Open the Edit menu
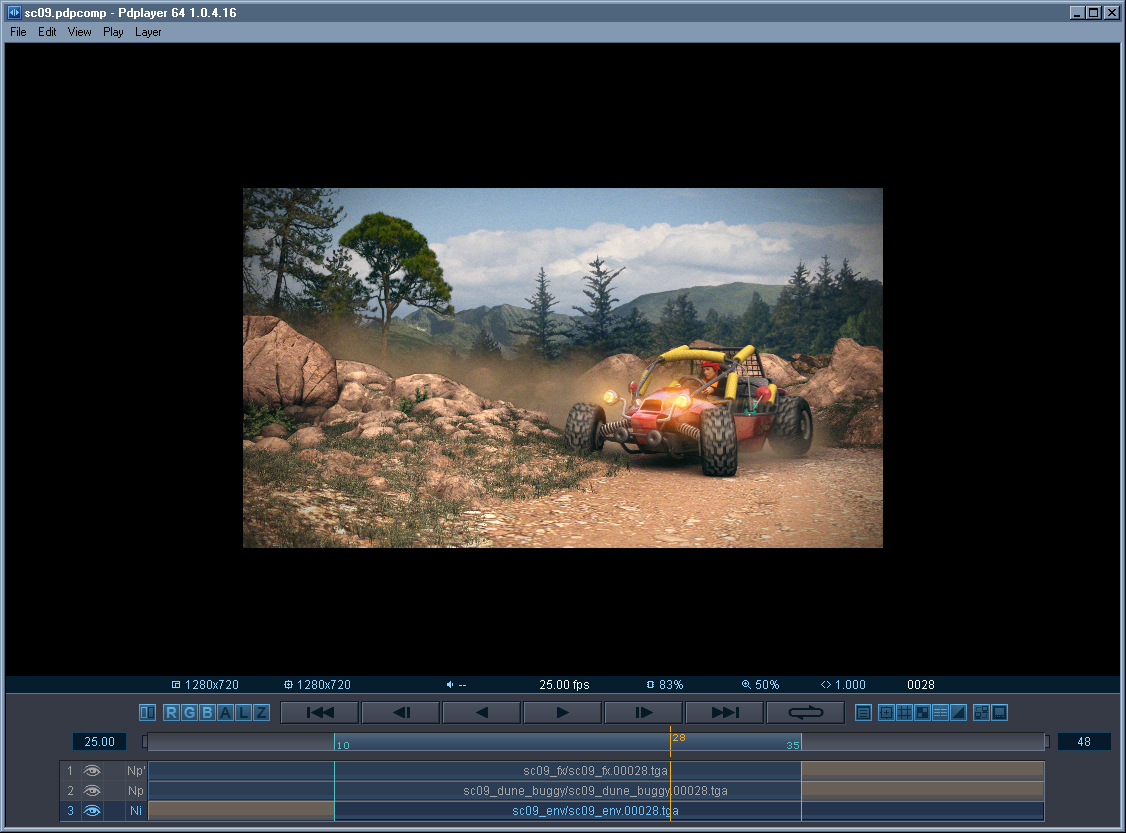Viewport: 1126px width, 833px height. click(47, 32)
